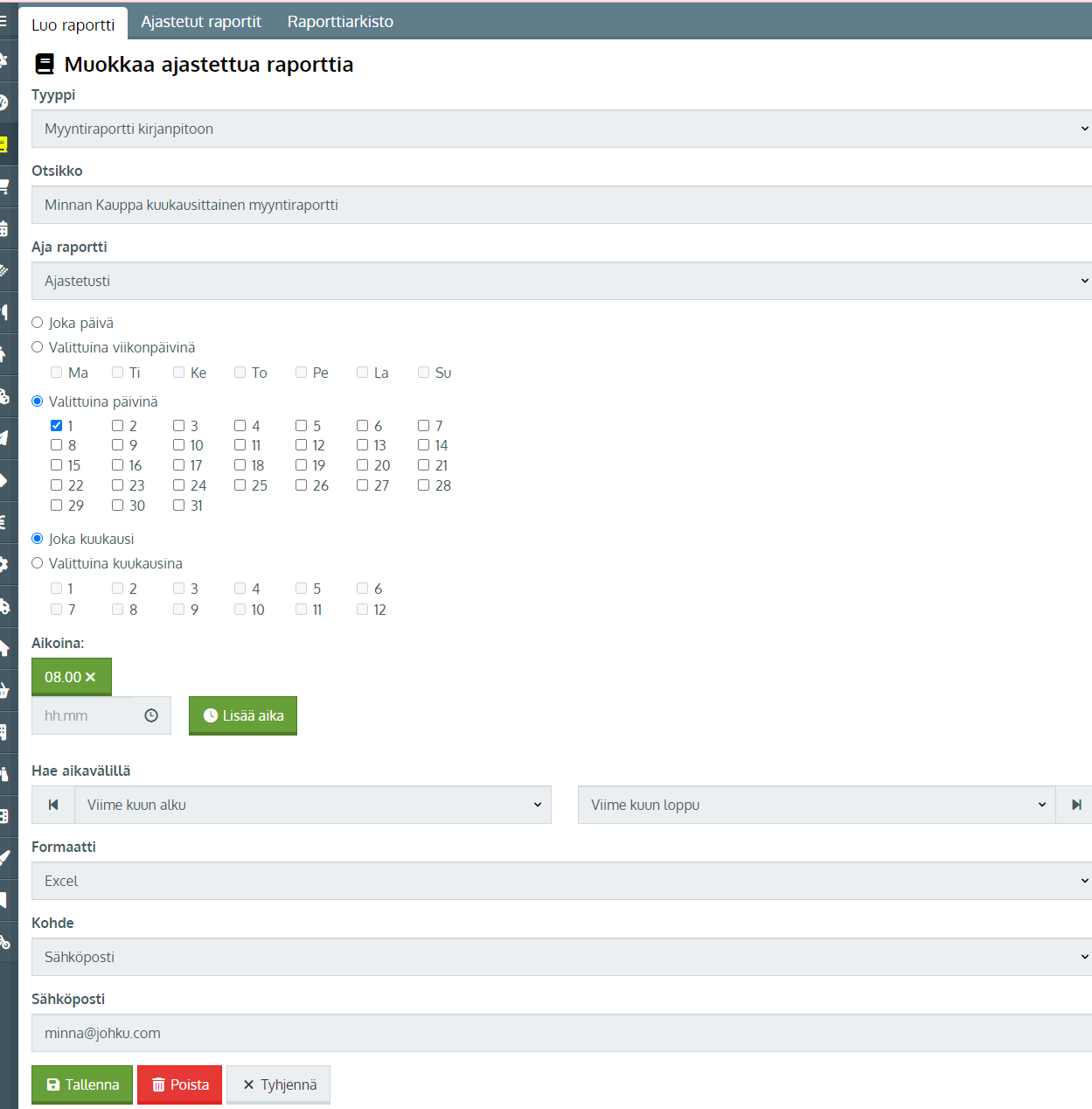
Task: Select the Joka kuukausi radio option
Action: point(38,539)
